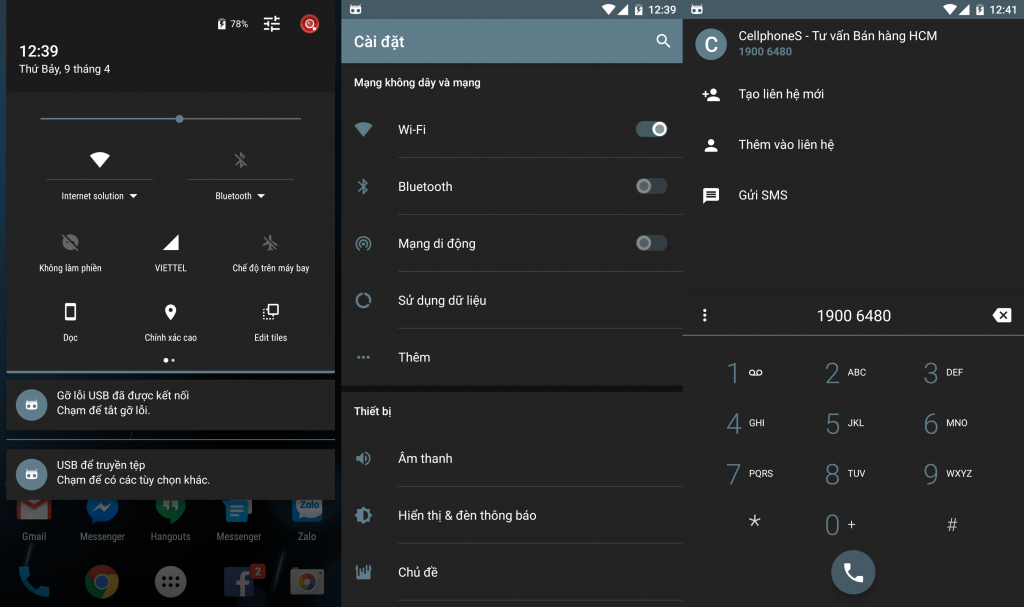Screen dimensions: 1024x607
Task: Tap the green call button
Action: pyautogui.click(x=853, y=572)
